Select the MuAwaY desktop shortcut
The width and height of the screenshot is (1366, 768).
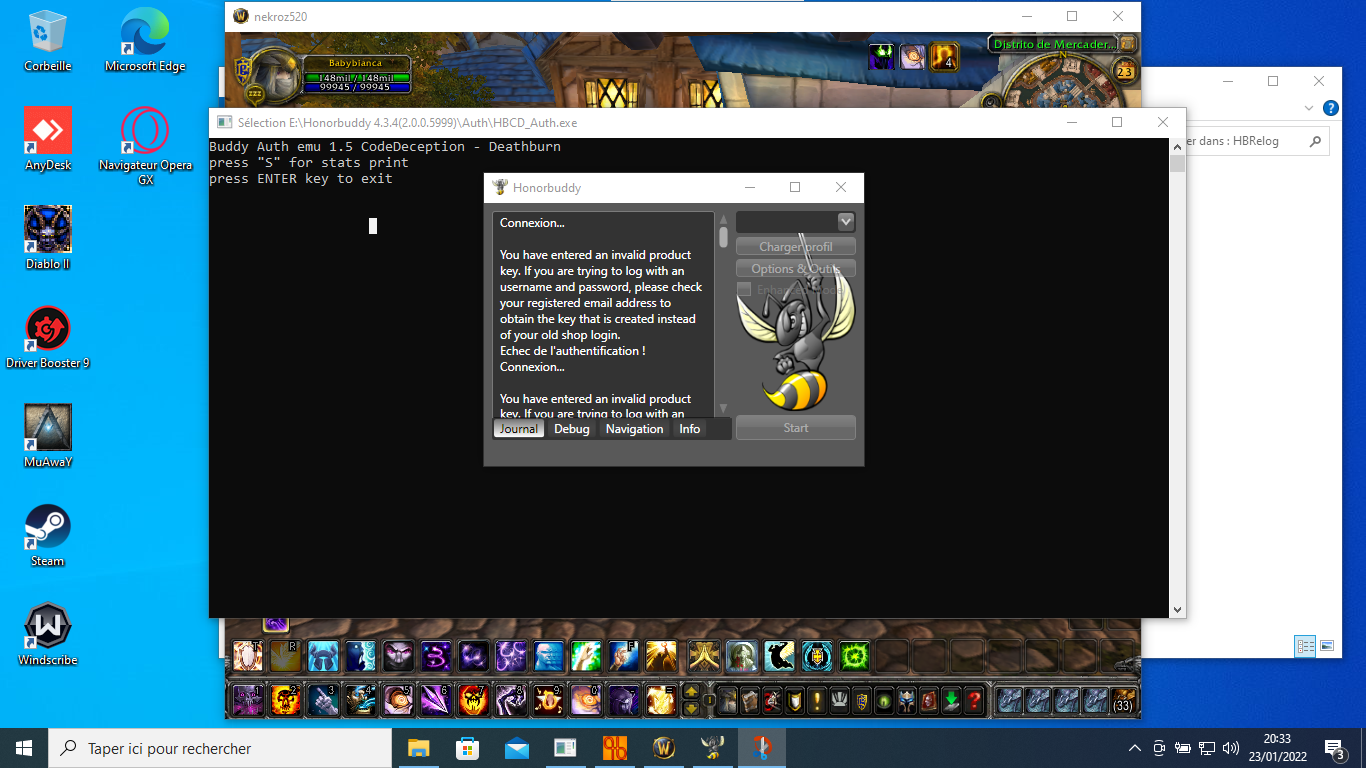click(48, 436)
